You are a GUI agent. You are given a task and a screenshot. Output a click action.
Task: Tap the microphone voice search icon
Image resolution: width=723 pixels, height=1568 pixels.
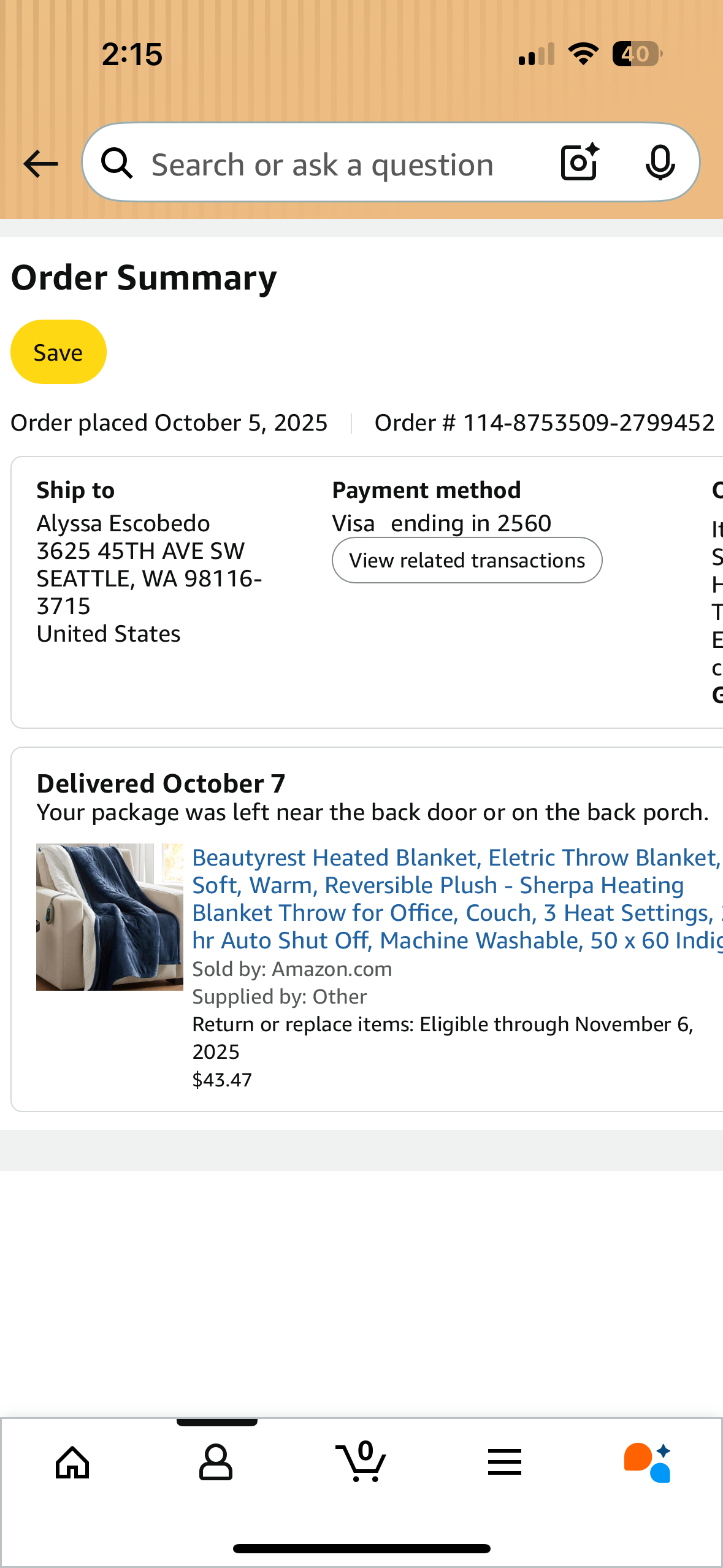pyautogui.click(x=660, y=163)
